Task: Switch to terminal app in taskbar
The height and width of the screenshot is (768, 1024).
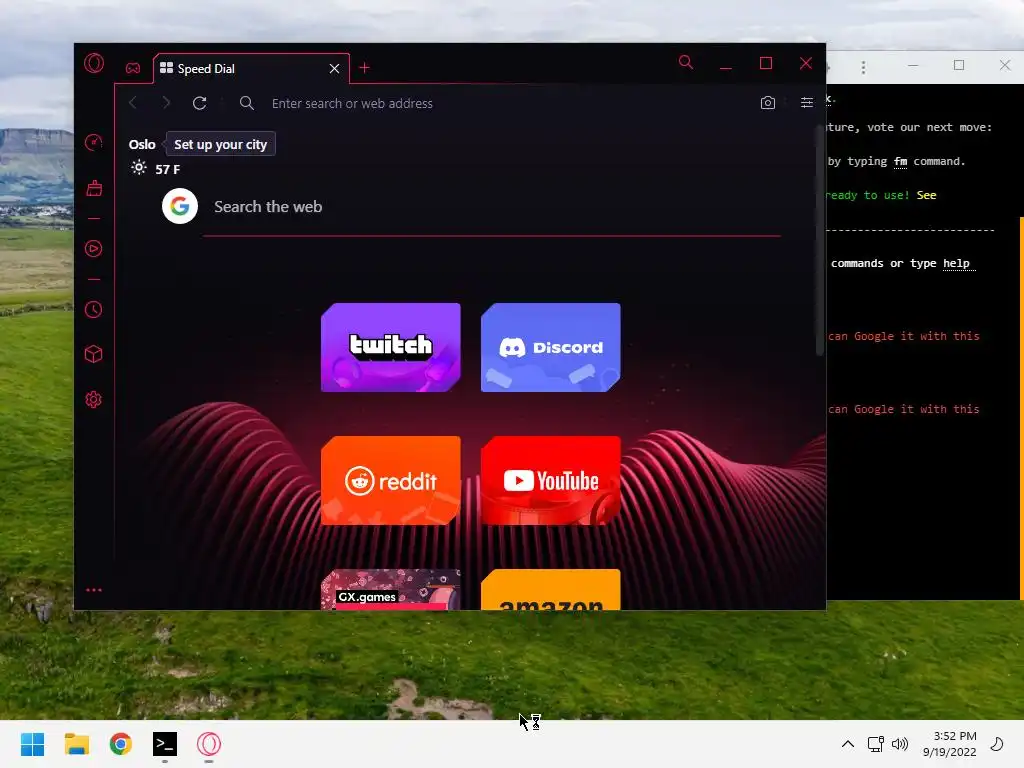Action: click(x=165, y=744)
